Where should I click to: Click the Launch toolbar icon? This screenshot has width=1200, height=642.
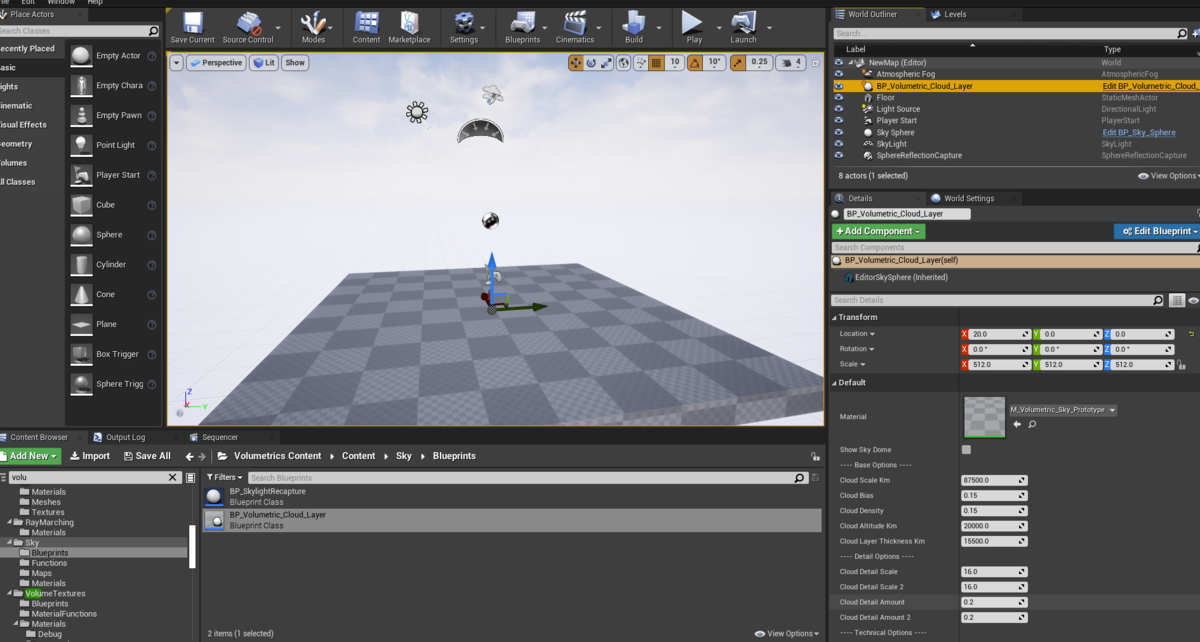743,27
